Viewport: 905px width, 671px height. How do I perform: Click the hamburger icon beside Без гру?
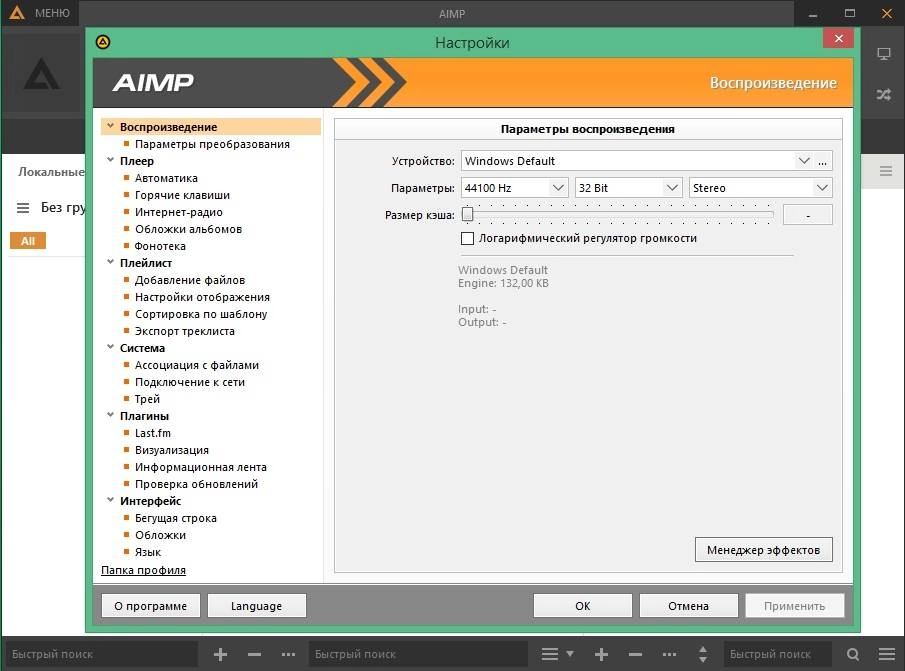pyautogui.click(x=23, y=208)
